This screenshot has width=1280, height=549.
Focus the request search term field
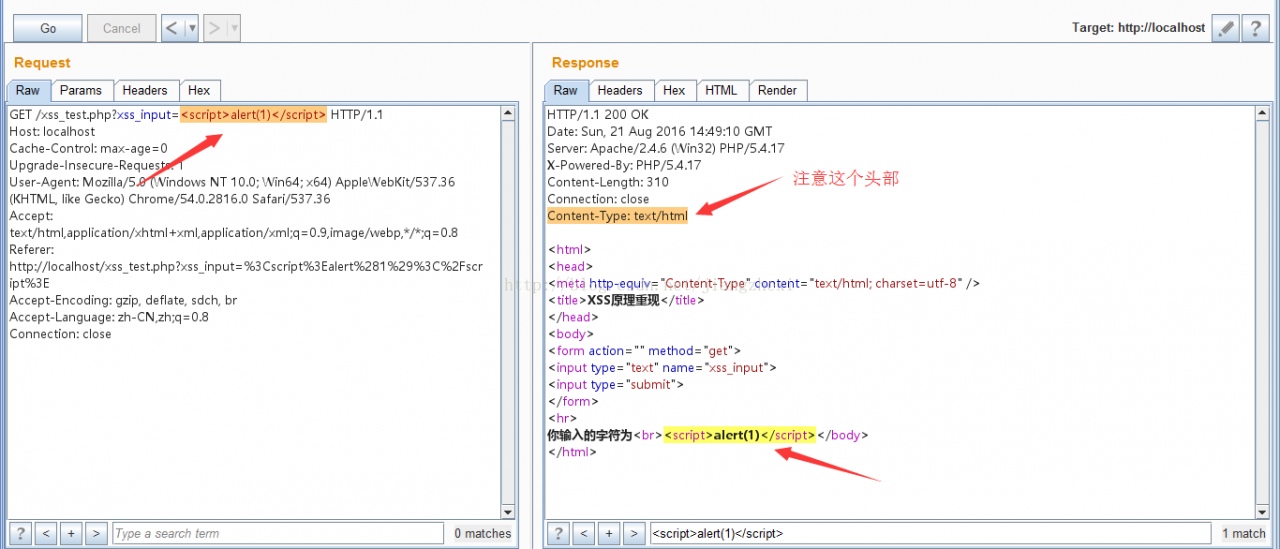(x=277, y=533)
